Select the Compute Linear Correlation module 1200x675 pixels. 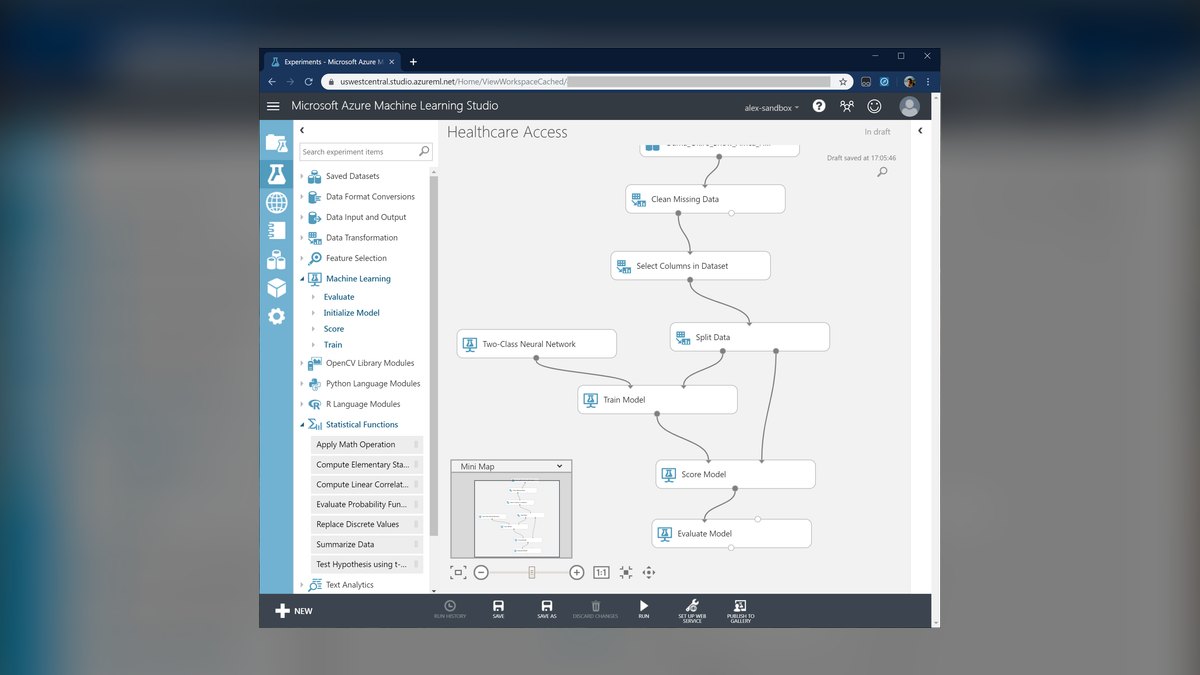(367, 485)
